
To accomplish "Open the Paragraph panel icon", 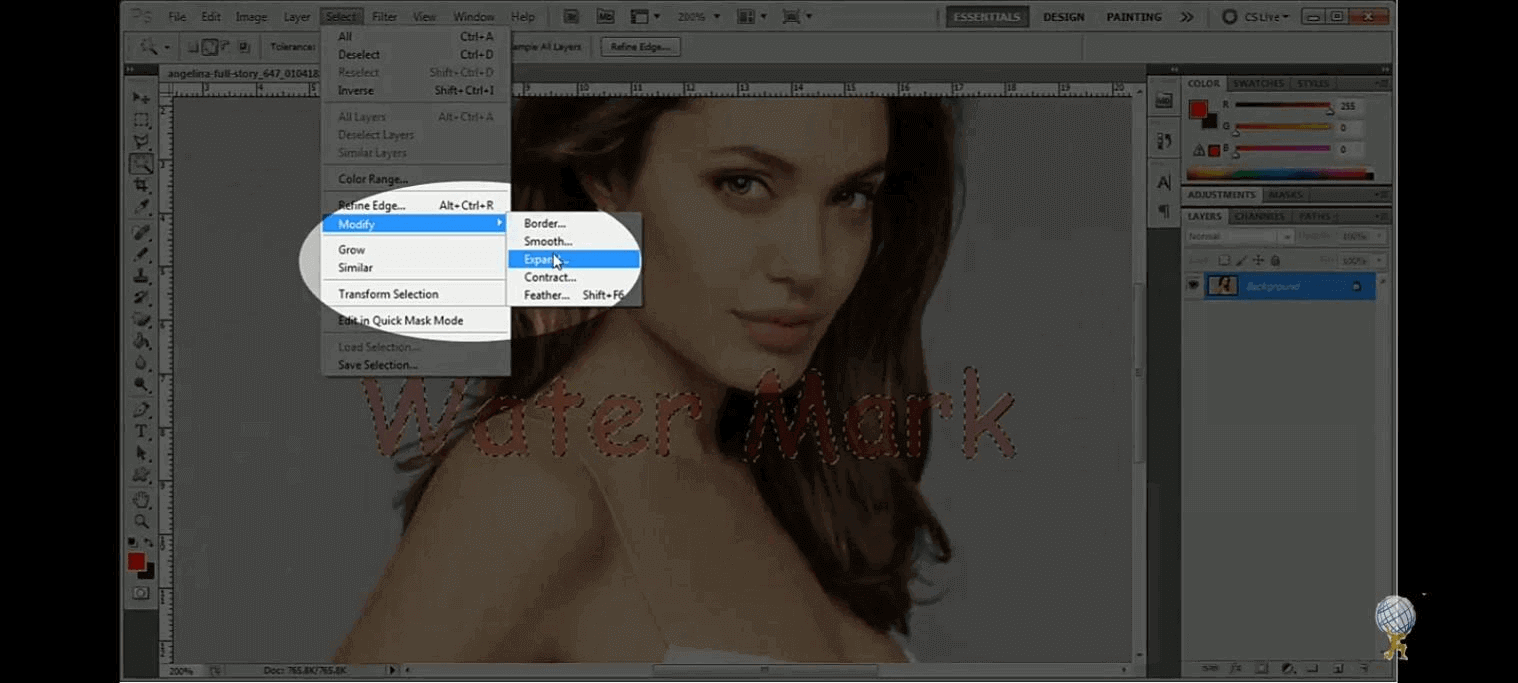I will coord(1164,211).
